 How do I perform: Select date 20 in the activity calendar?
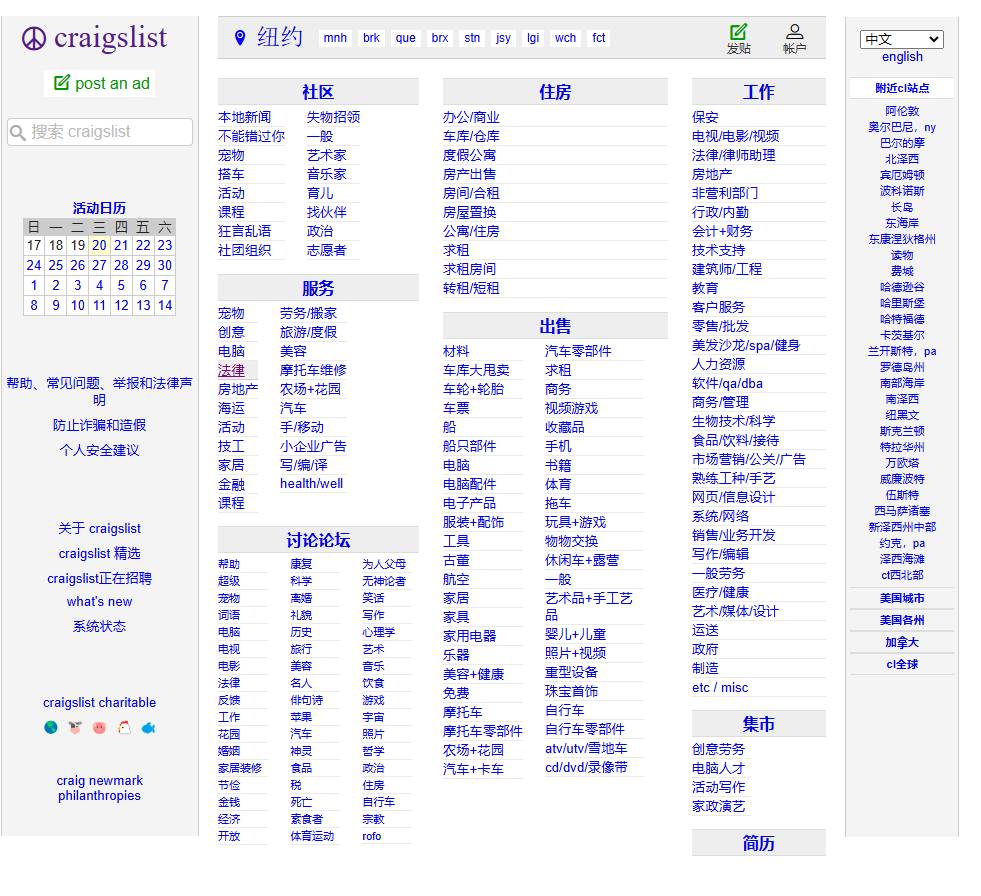[99, 245]
